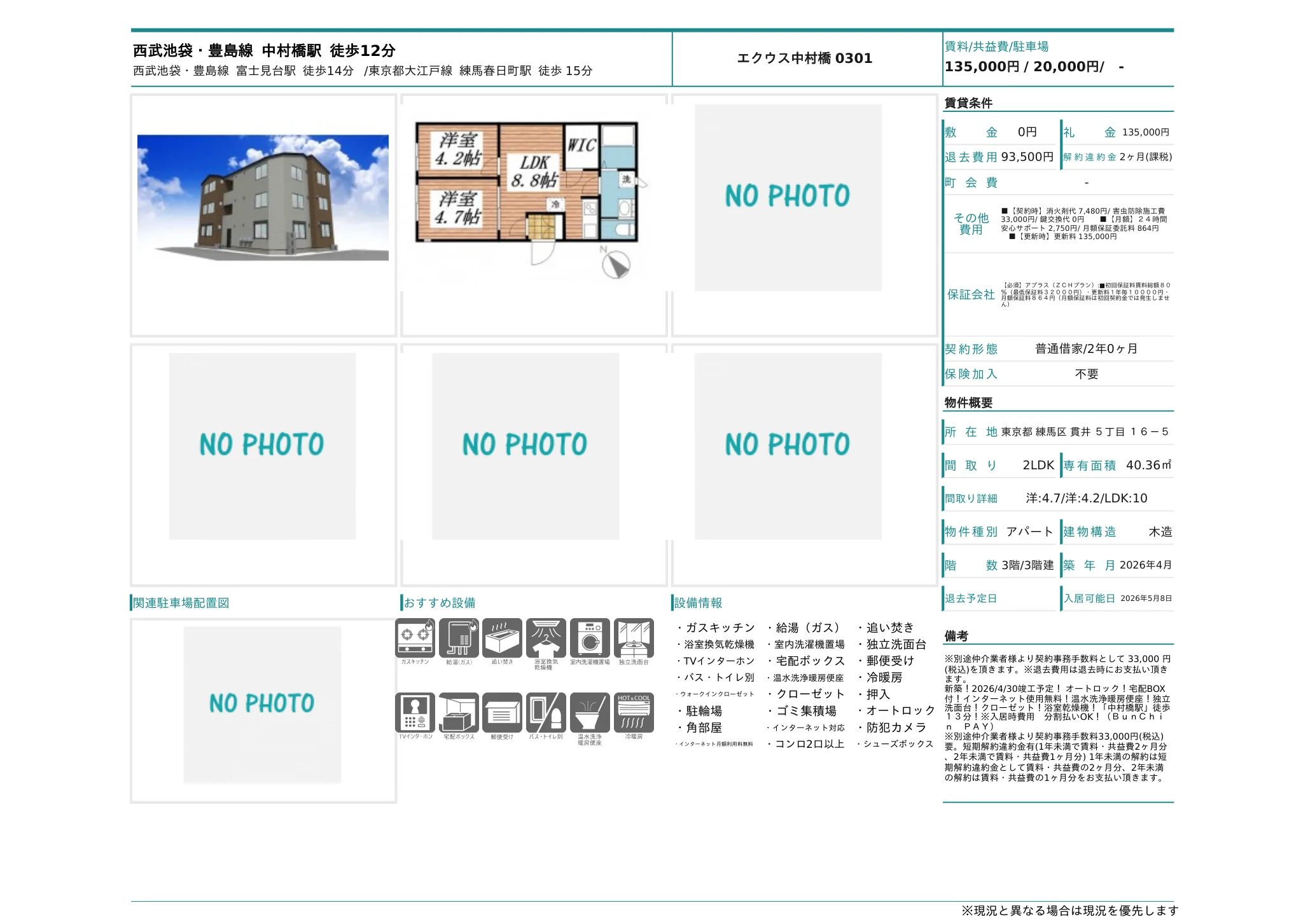Click the 普通借家/2年0ヶ月 contract value
The image size is (1308, 924).
point(1086,348)
